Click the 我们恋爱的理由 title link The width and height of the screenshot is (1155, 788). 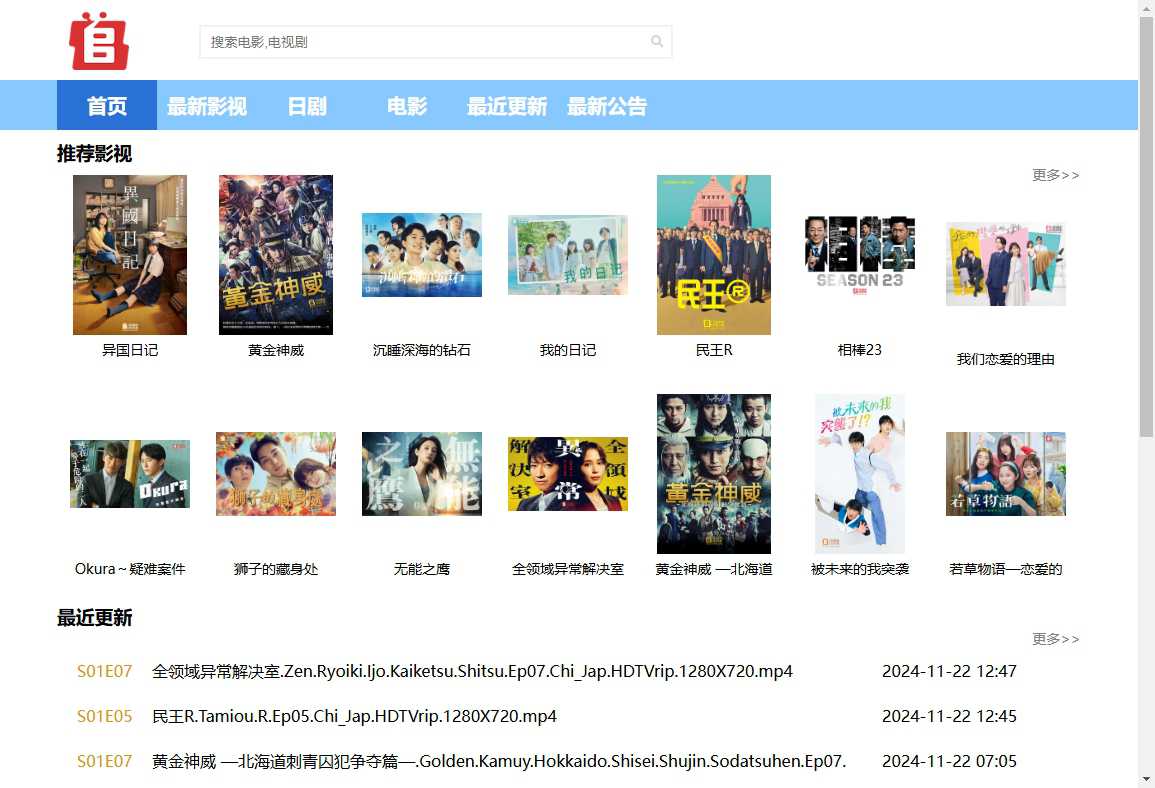click(x=1005, y=359)
